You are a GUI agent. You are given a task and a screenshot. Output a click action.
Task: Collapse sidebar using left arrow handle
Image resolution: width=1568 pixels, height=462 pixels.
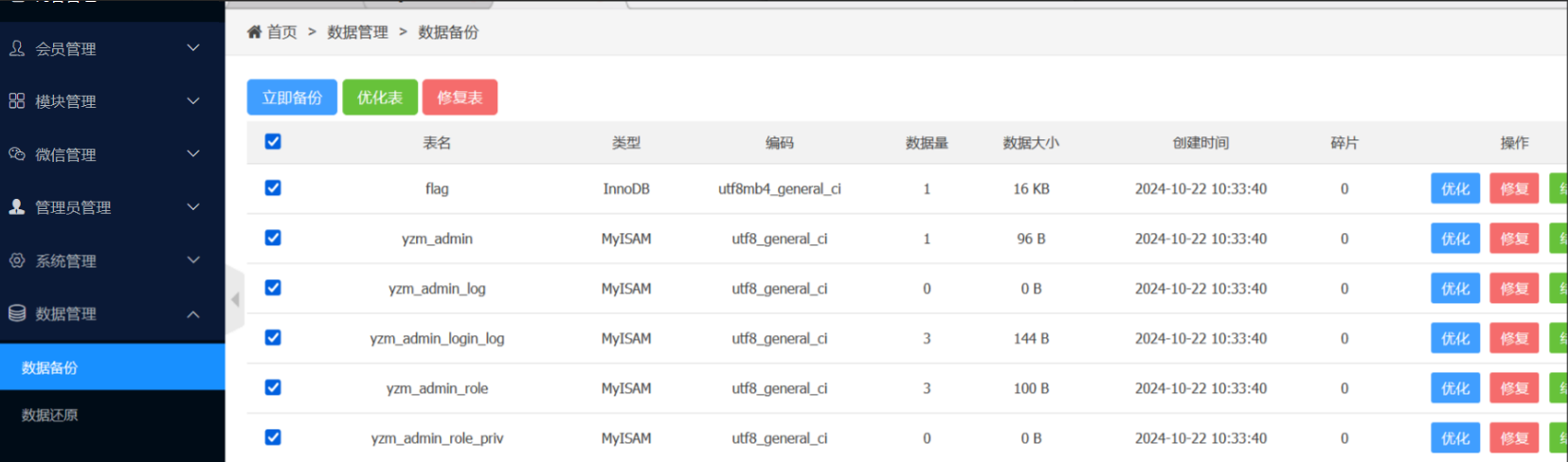point(235,300)
